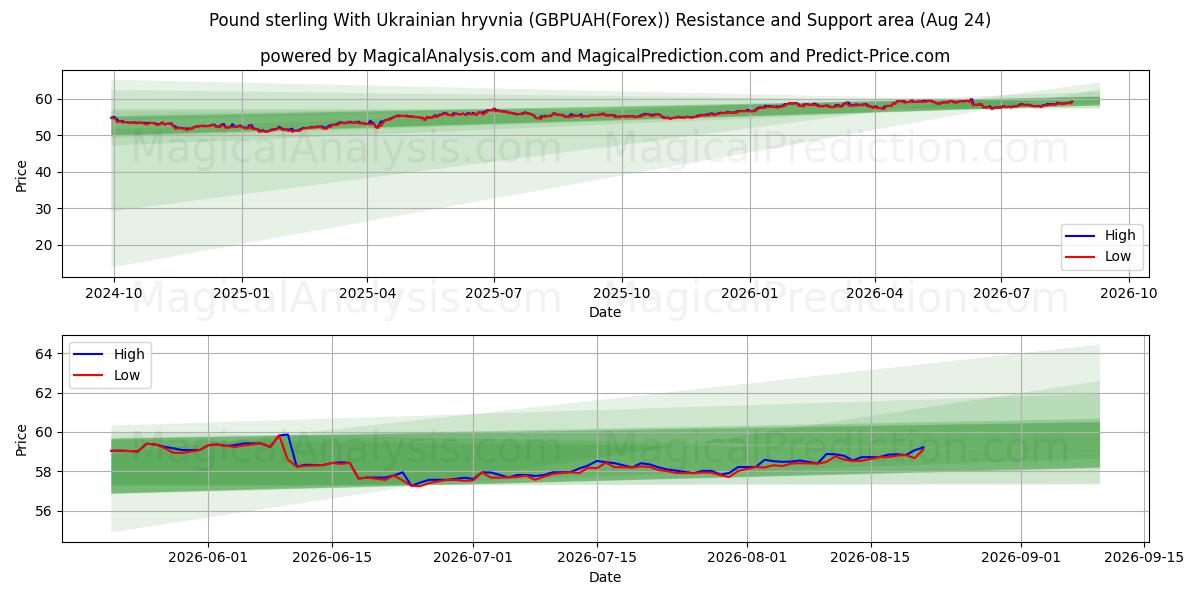Click the '2026-07' date tick label
This screenshot has height=600, width=1200.
click(1002, 295)
